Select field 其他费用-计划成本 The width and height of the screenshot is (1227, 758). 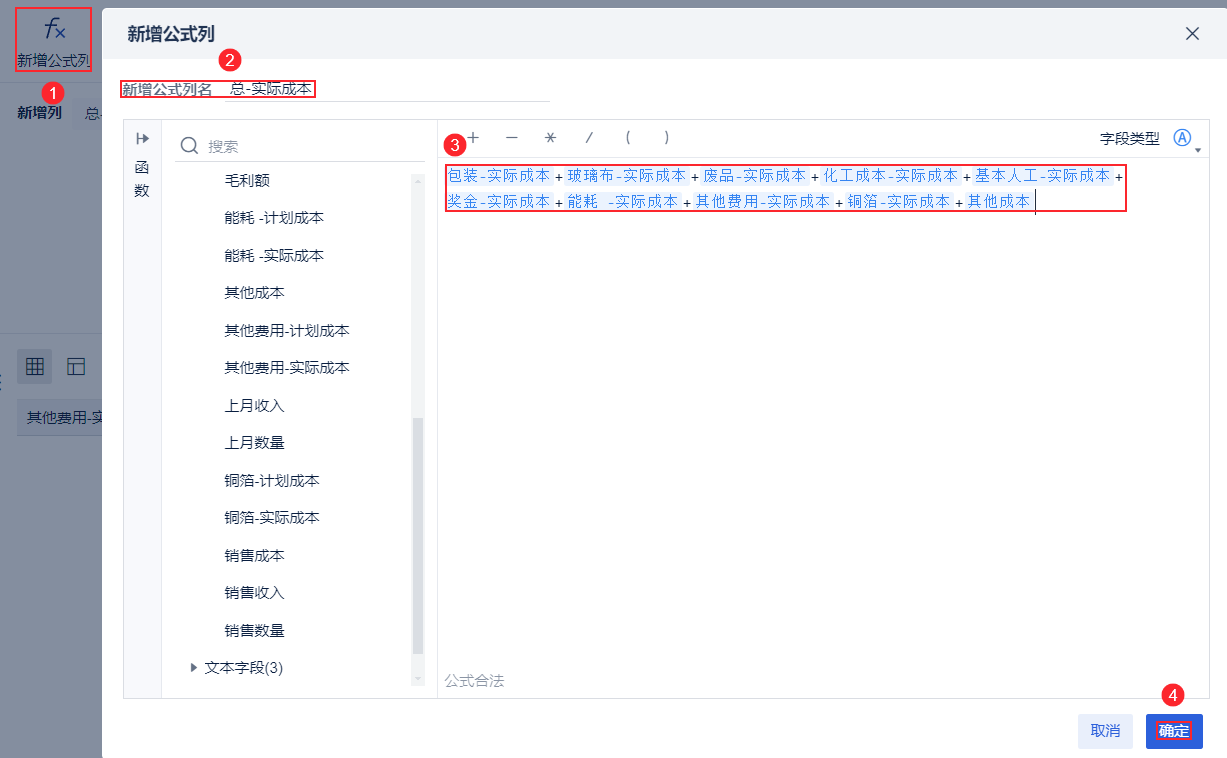287,331
